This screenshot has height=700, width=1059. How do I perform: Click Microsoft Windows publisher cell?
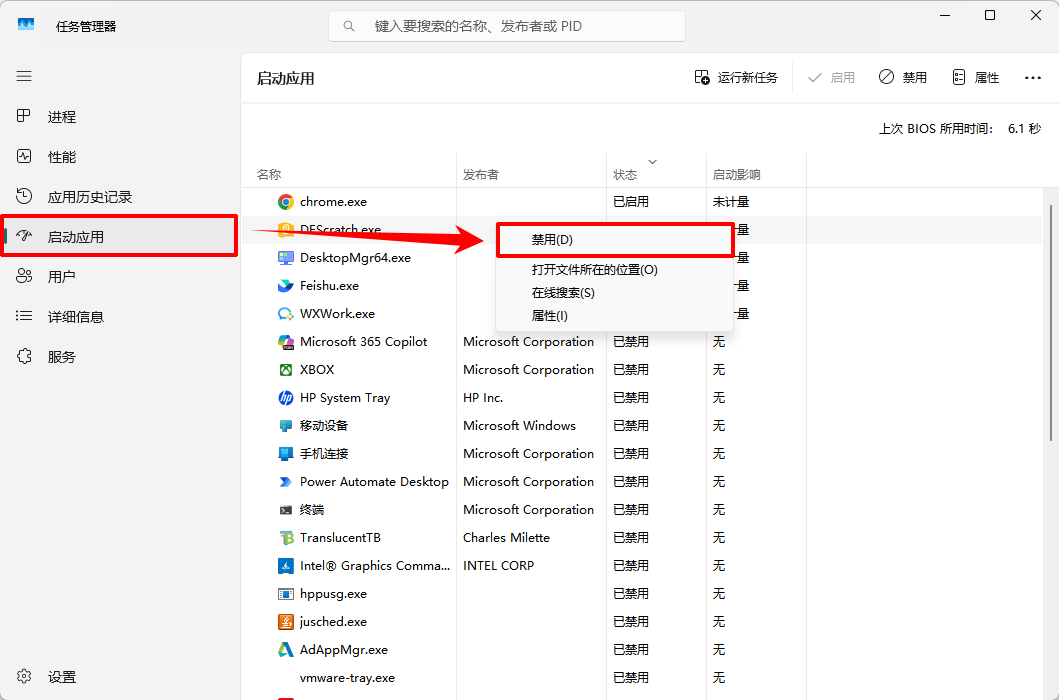pyautogui.click(x=519, y=426)
